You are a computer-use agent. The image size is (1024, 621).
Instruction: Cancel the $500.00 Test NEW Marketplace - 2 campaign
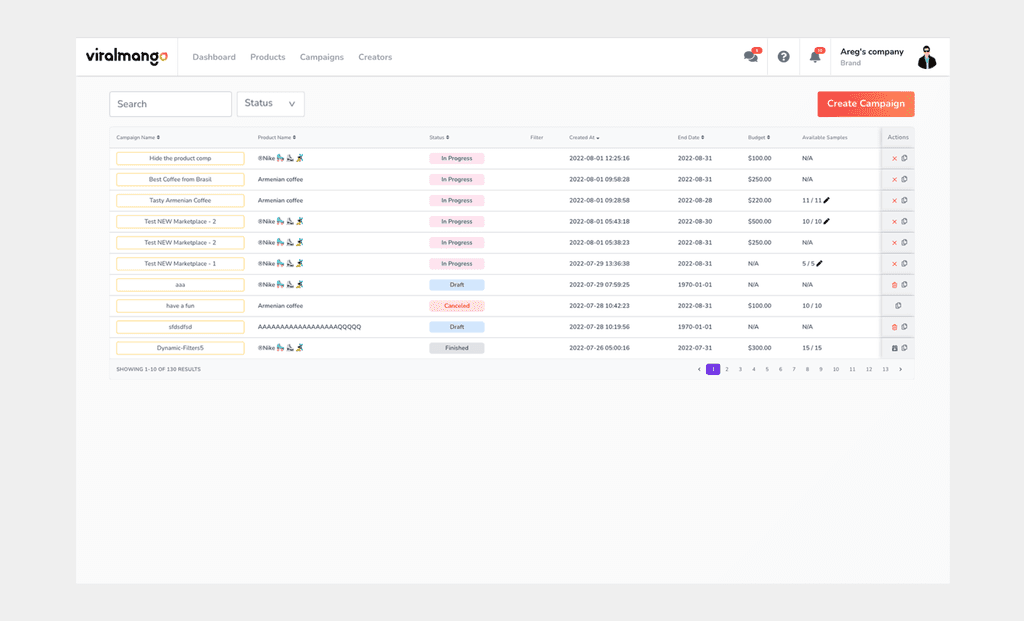pyautogui.click(x=895, y=222)
